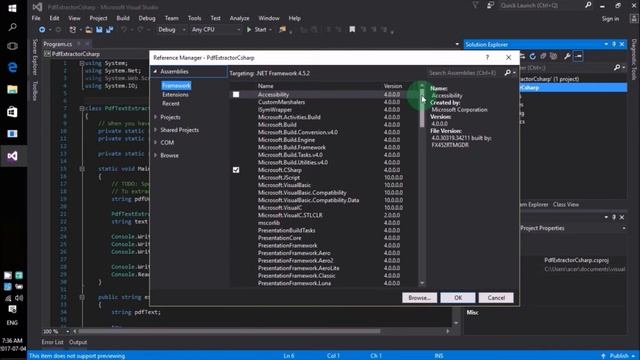640x360 pixels.
Task: Check the Accessibility assembly checkbox
Action: 236,94
